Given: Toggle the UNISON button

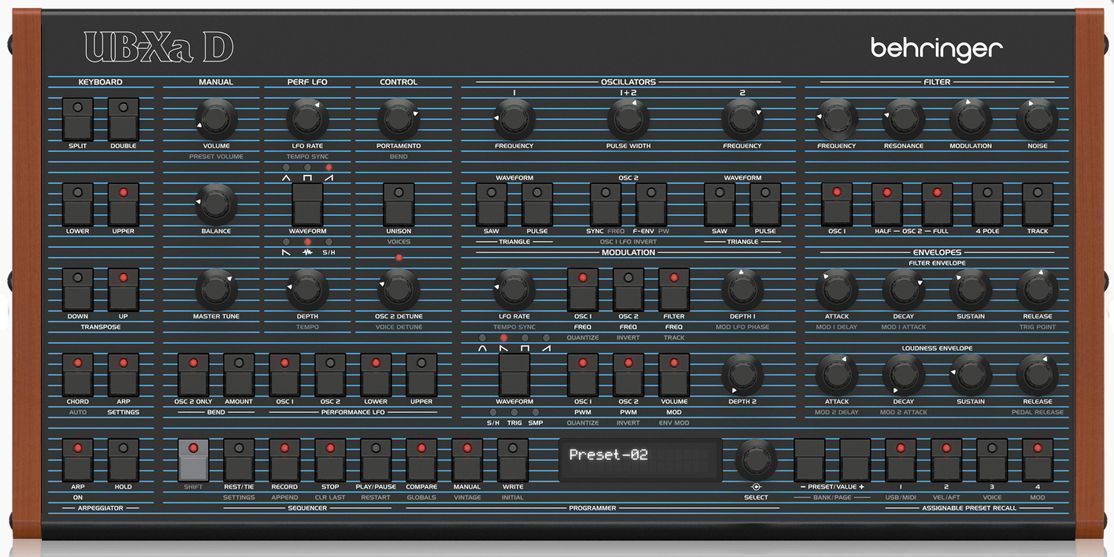Looking at the screenshot, I should tap(399, 204).
